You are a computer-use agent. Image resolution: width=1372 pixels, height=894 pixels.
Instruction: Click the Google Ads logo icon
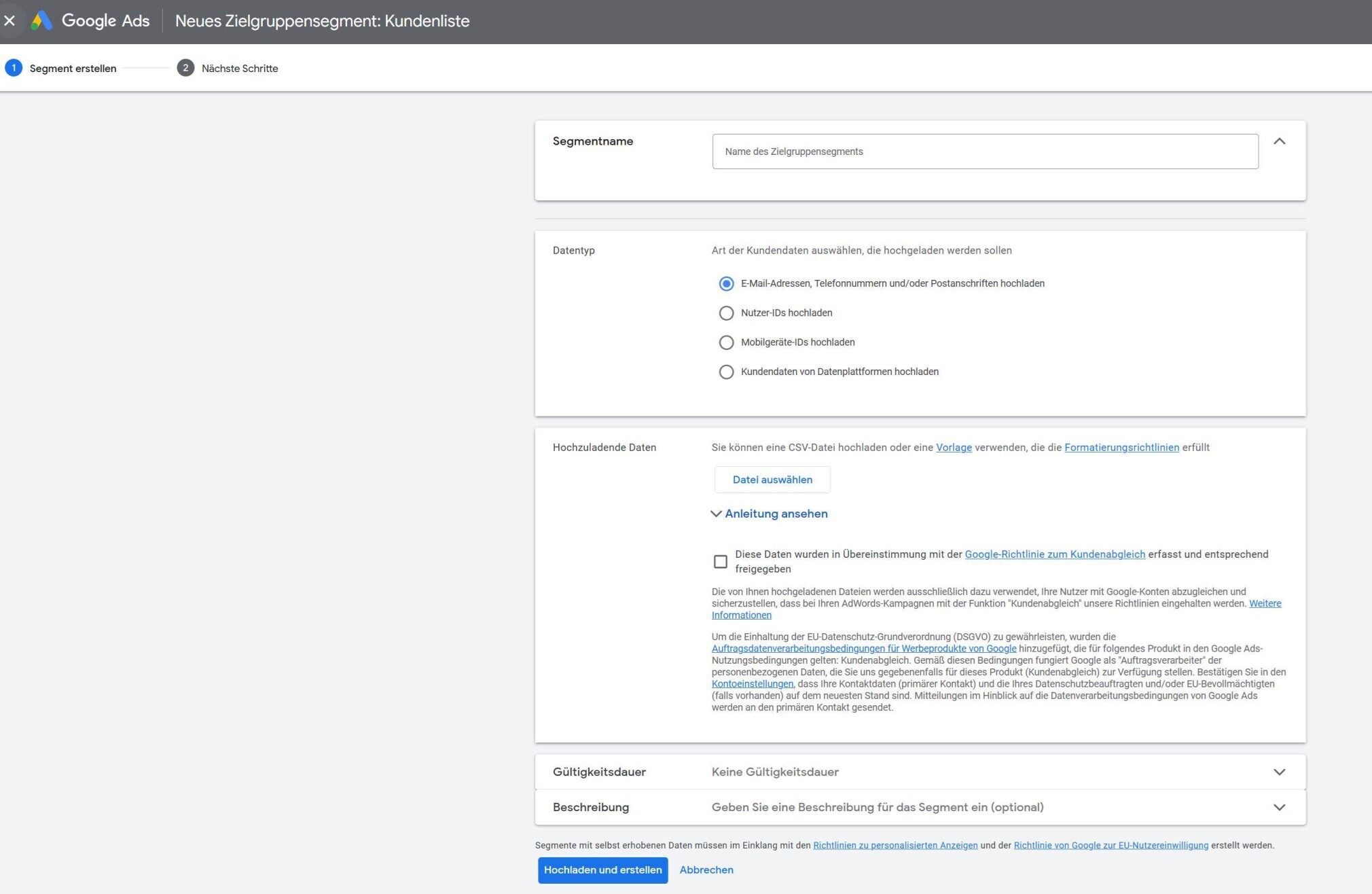tap(41, 20)
